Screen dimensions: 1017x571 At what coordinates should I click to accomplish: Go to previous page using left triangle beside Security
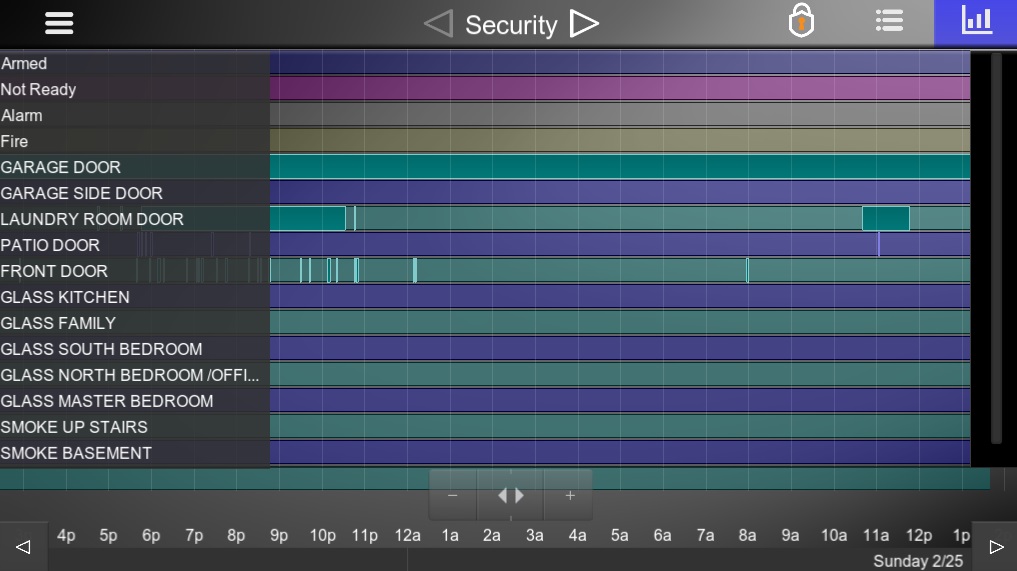[438, 24]
